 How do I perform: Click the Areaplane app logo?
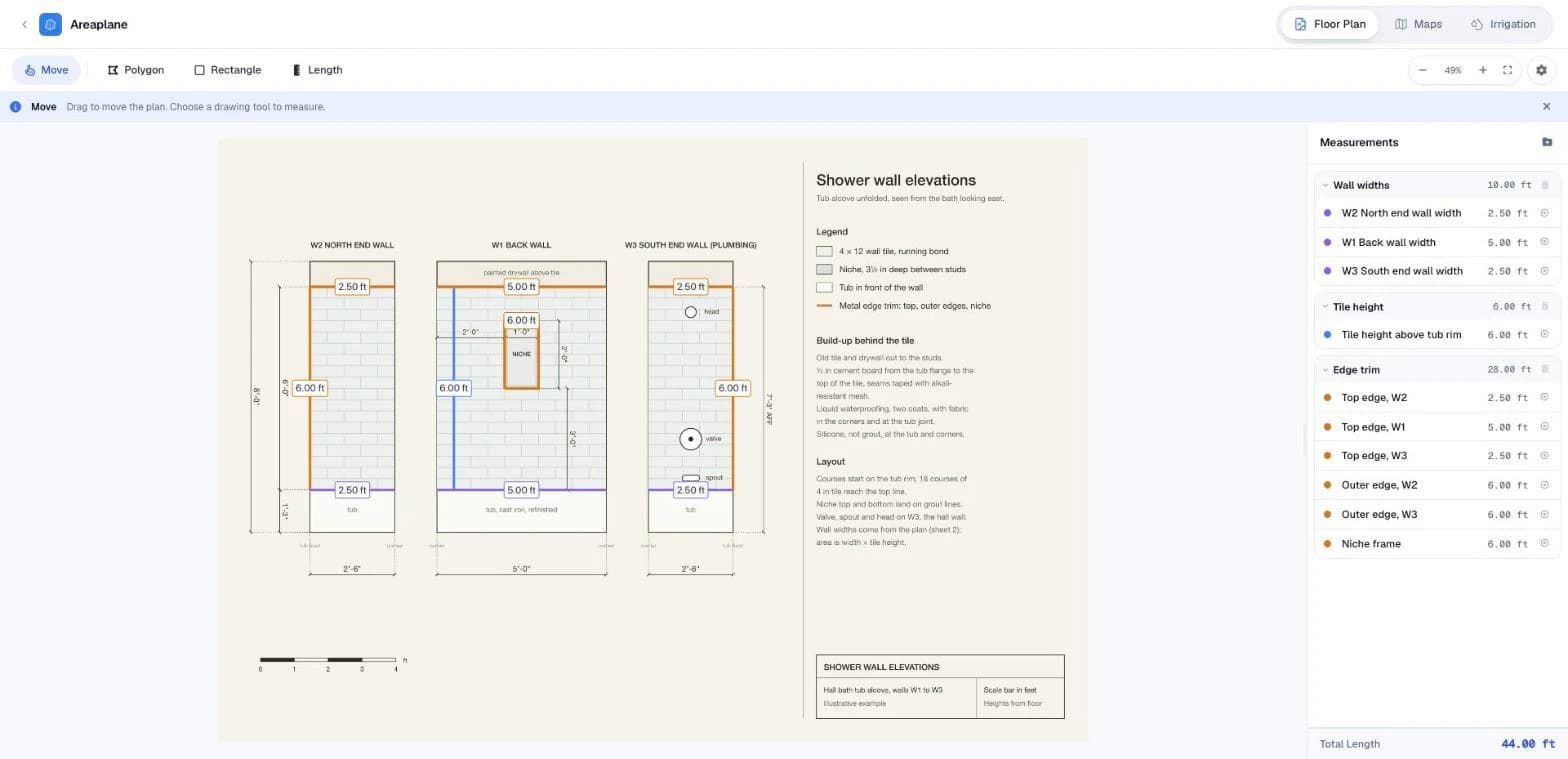(x=50, y=24)
